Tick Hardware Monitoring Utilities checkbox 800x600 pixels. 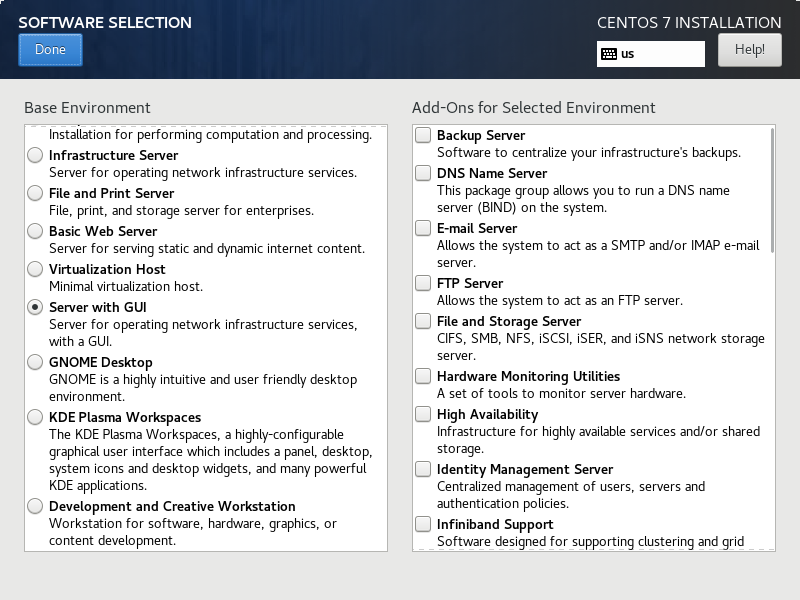[423, 376]
